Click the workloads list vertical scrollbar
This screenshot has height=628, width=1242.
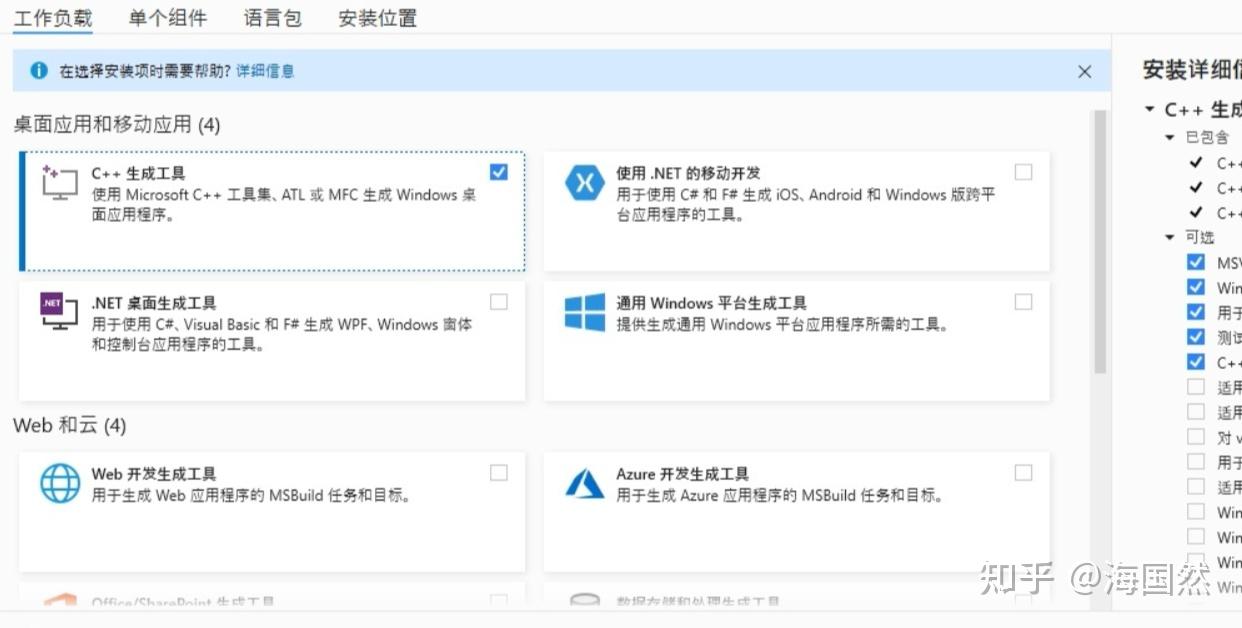(1101, 241)
